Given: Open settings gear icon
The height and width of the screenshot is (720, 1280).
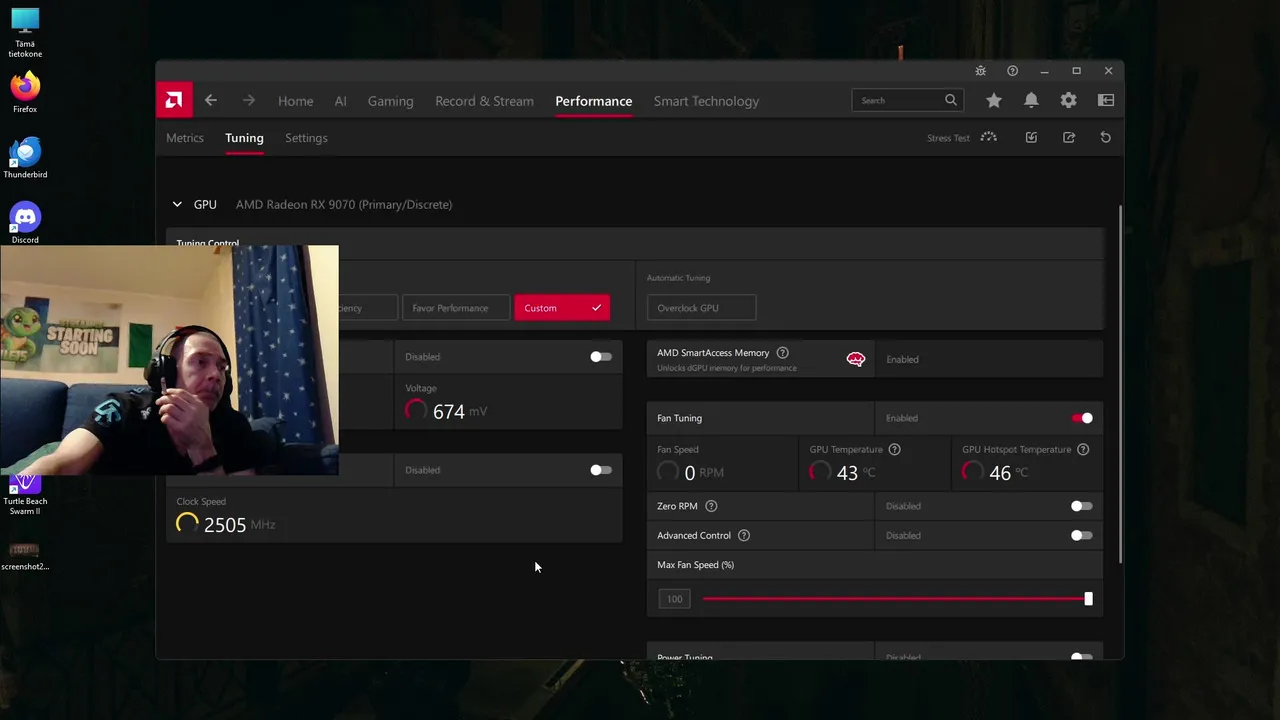Looking at the screenshot, I should pos(1069,100).
